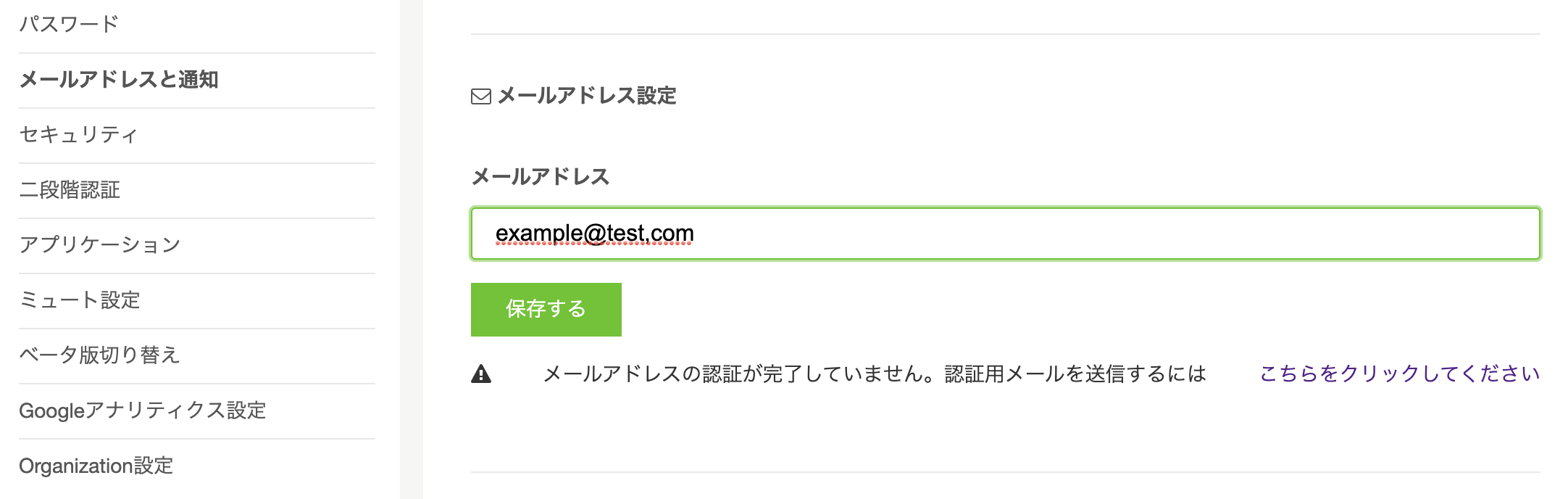The height and width of the screenshot is (499, 1568).
Task: Click the メールアドレス設定 section heading
Action: coord(586,94)
